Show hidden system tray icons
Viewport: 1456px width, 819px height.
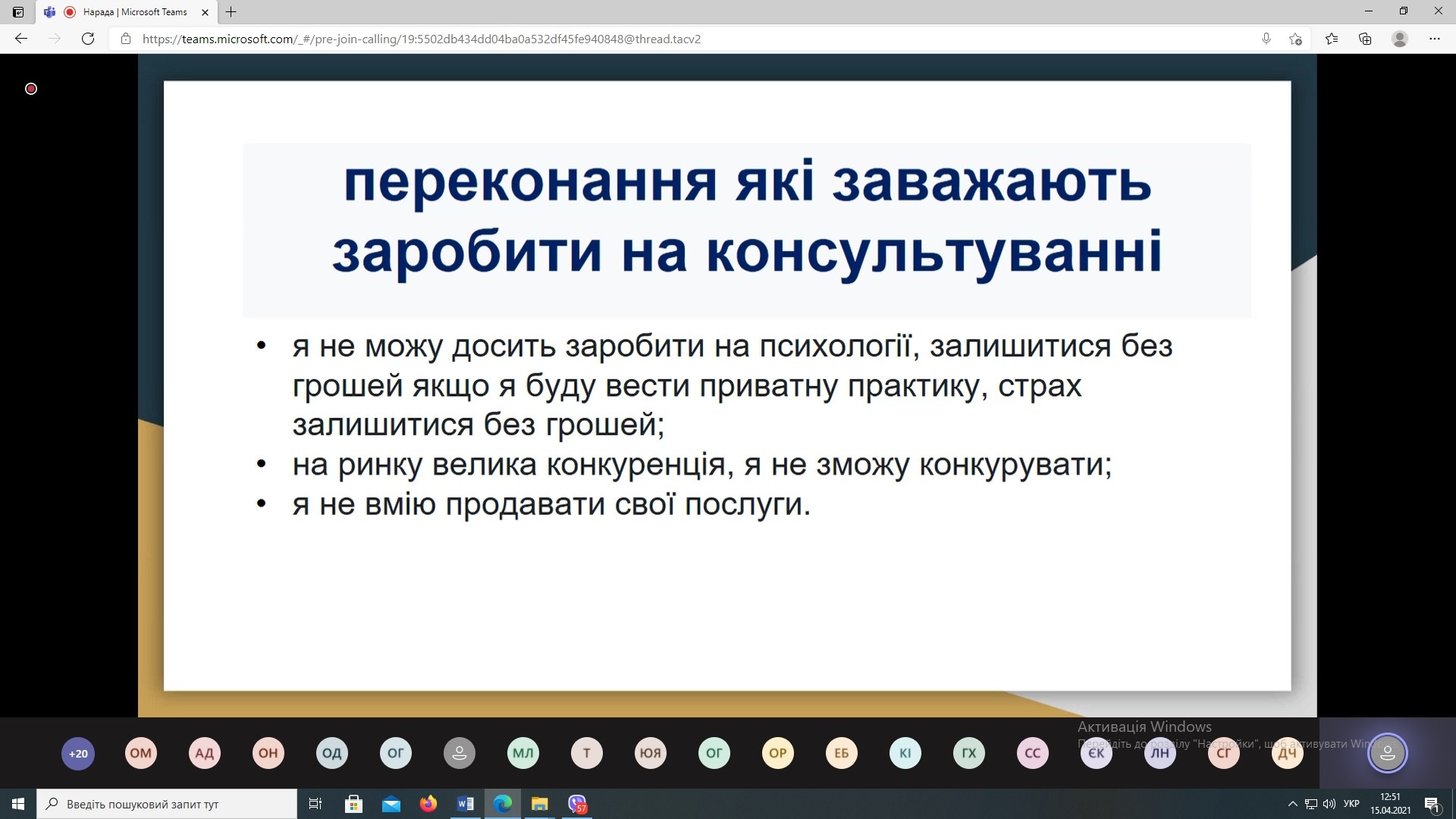point(1292,804)
